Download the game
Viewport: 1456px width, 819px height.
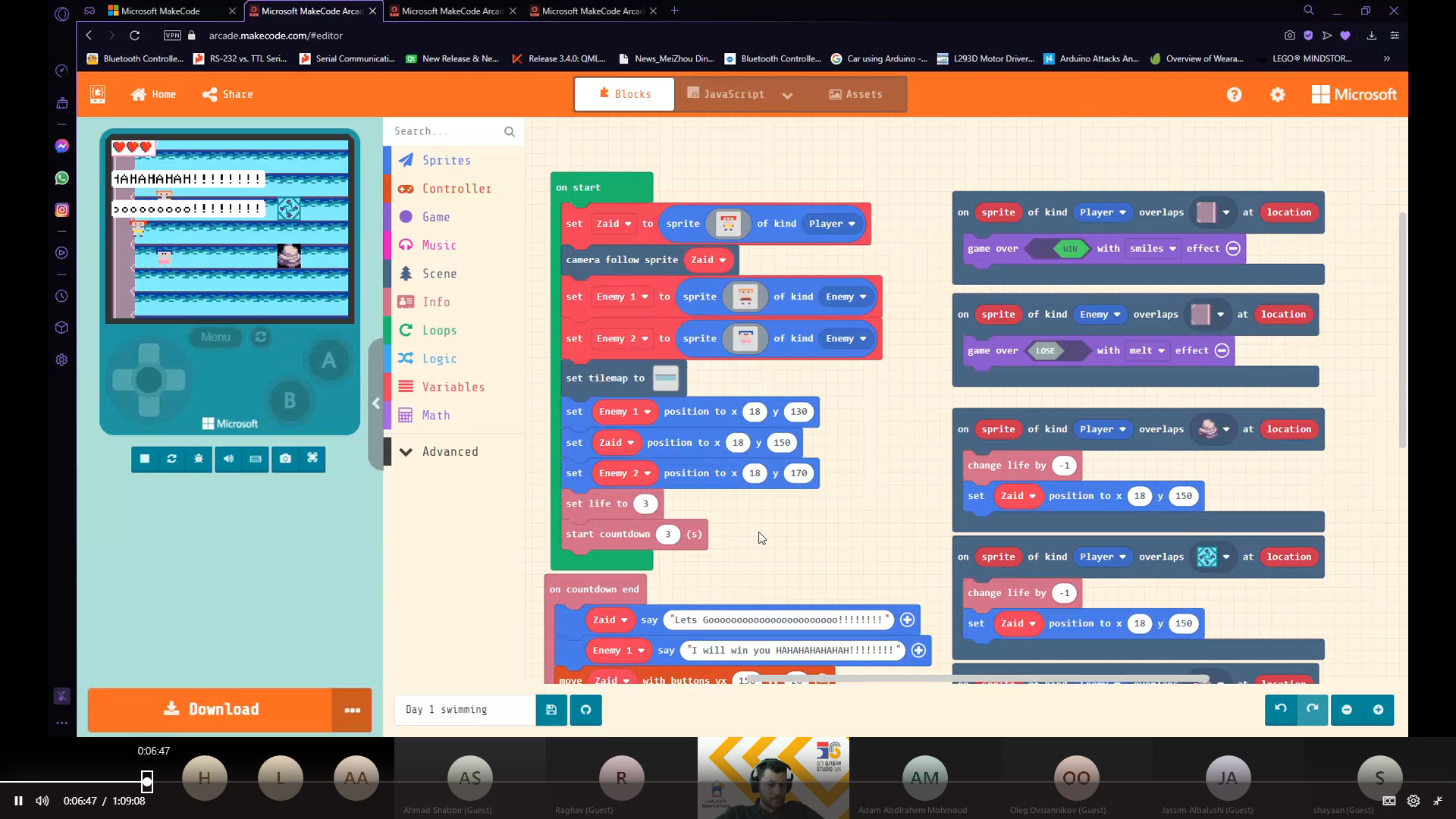[210, 710]
